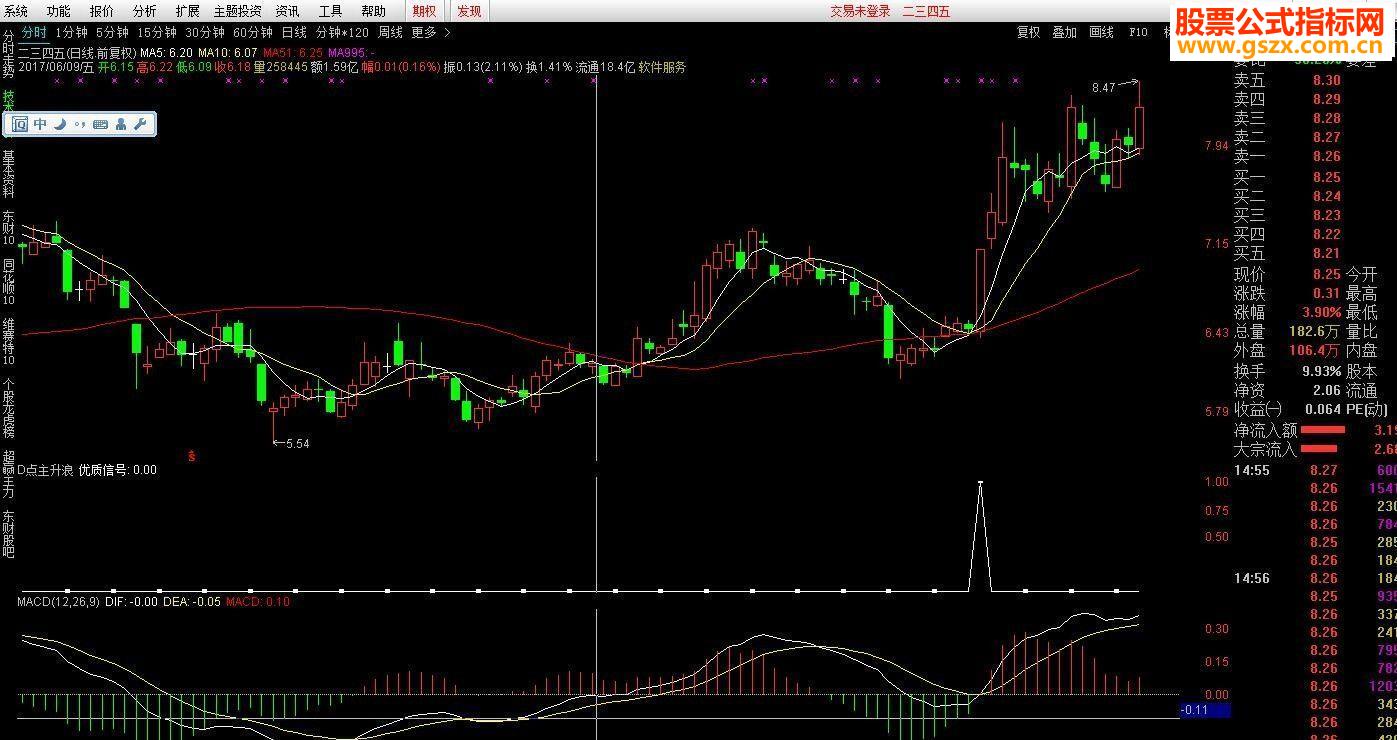Click the 卖五 price 8.30

pyautogui.click(x=1327, y=80)
